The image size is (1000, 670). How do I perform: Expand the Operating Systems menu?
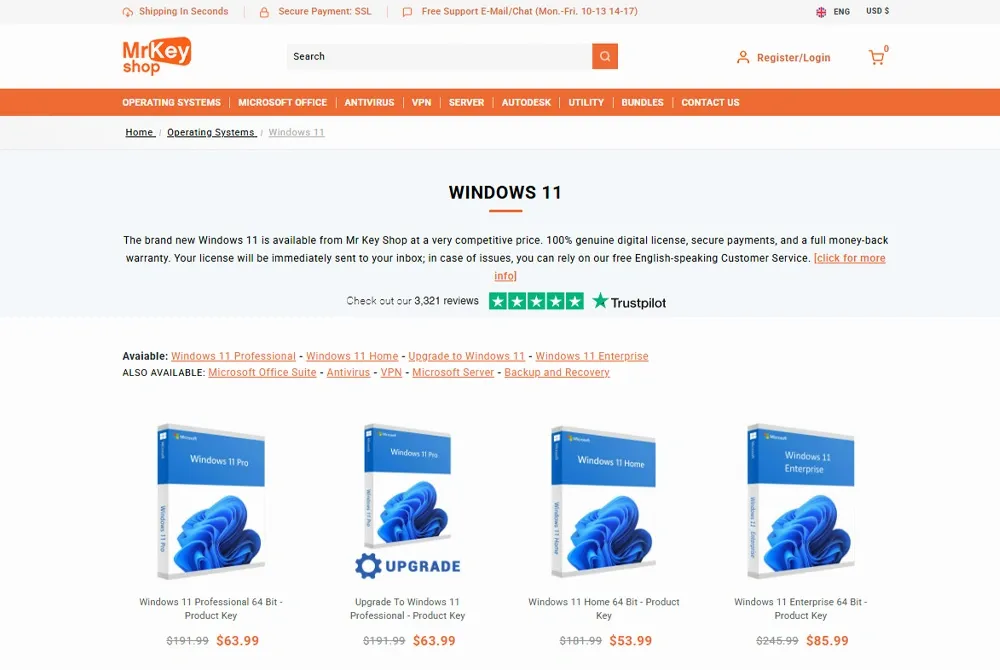coord(172,102)
